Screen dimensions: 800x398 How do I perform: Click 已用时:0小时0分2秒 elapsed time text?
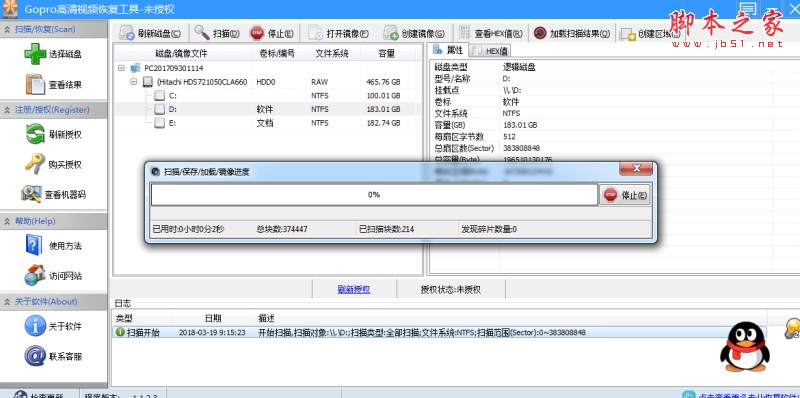(188, 229)
